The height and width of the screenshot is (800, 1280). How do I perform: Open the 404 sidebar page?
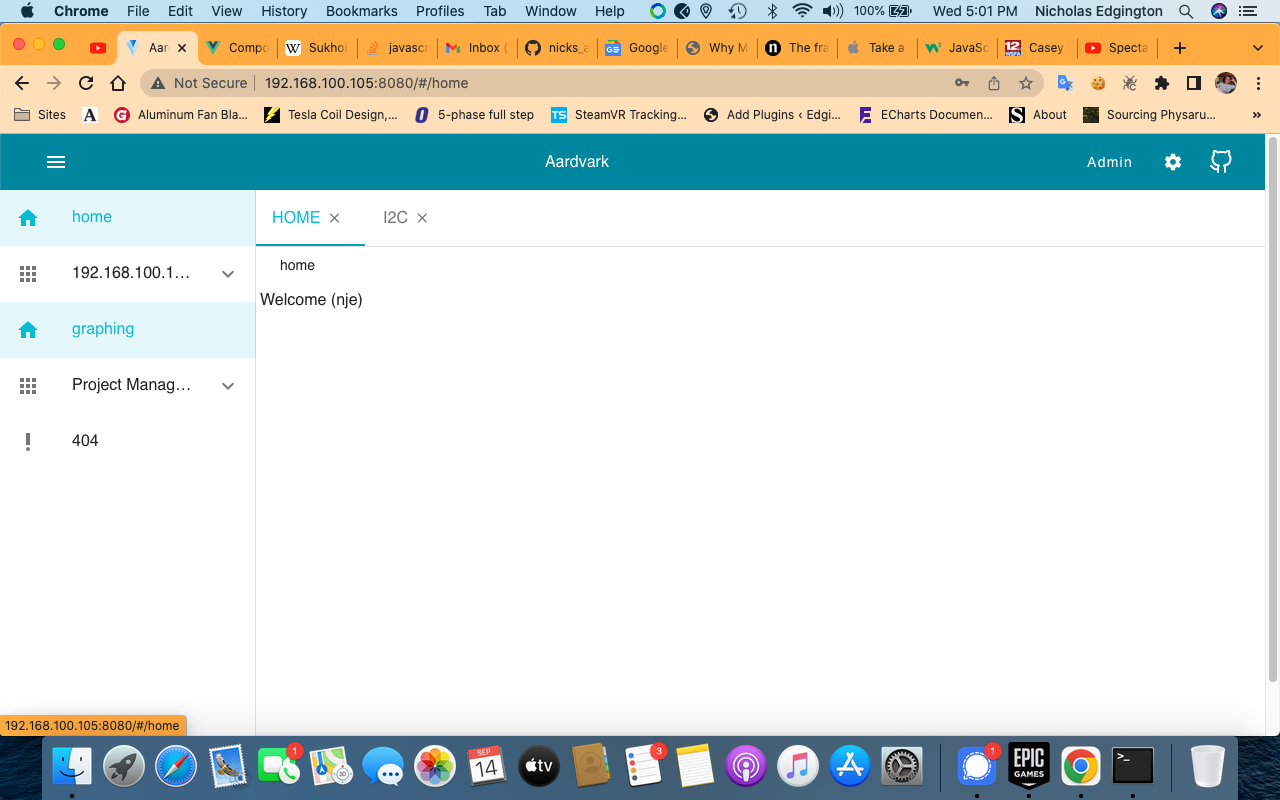[85, 441]
